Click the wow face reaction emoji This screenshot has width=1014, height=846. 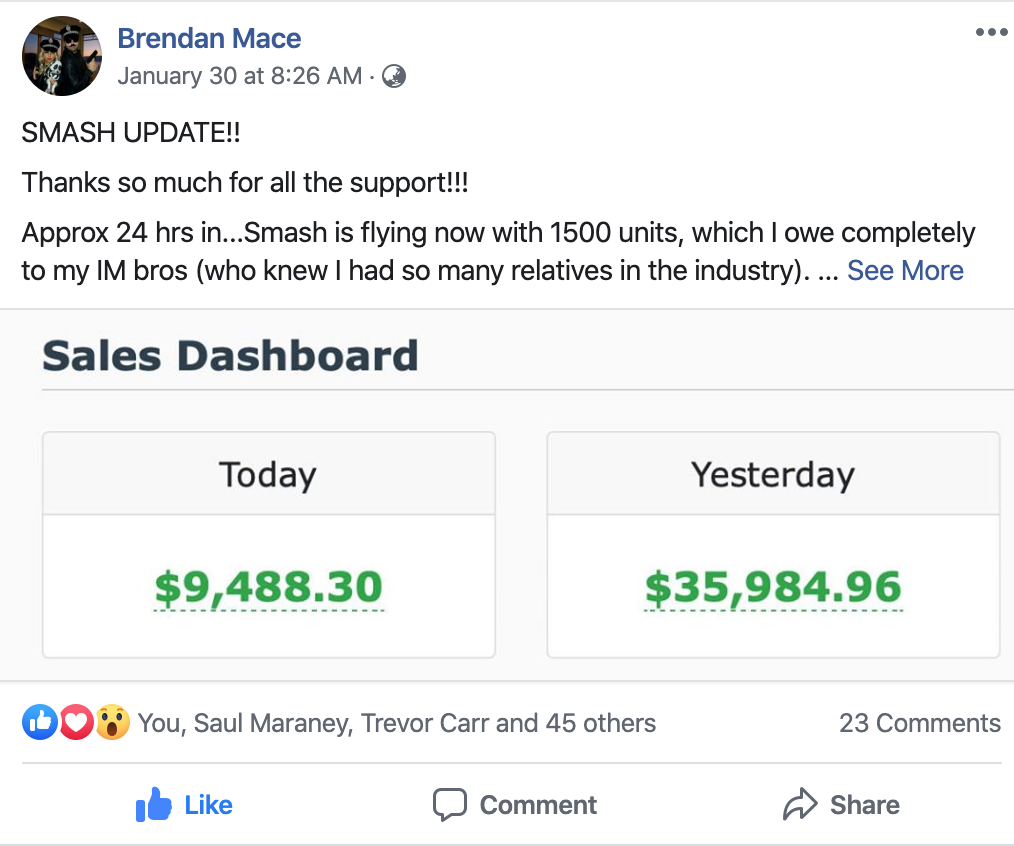pos(113,722)
